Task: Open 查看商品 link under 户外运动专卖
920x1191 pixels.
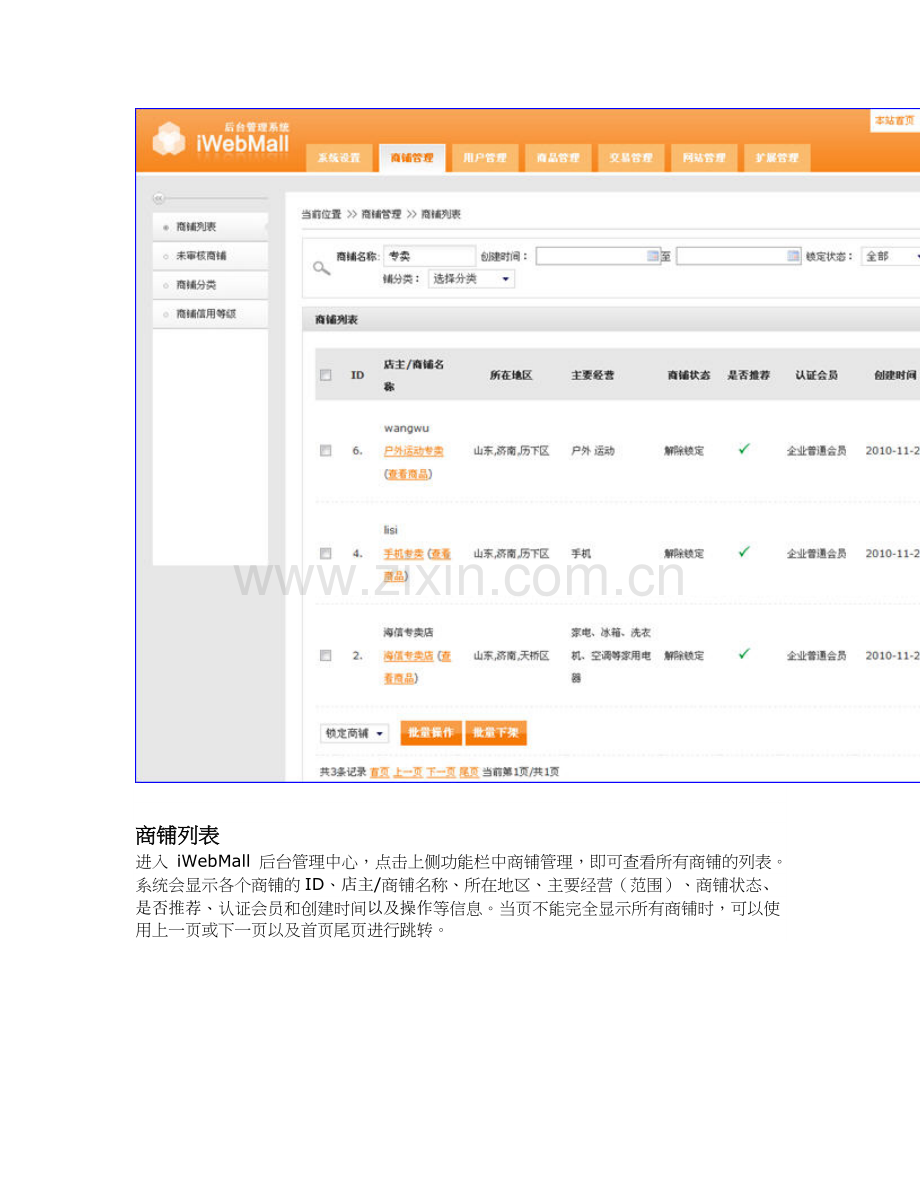Action: coord(408,472)
